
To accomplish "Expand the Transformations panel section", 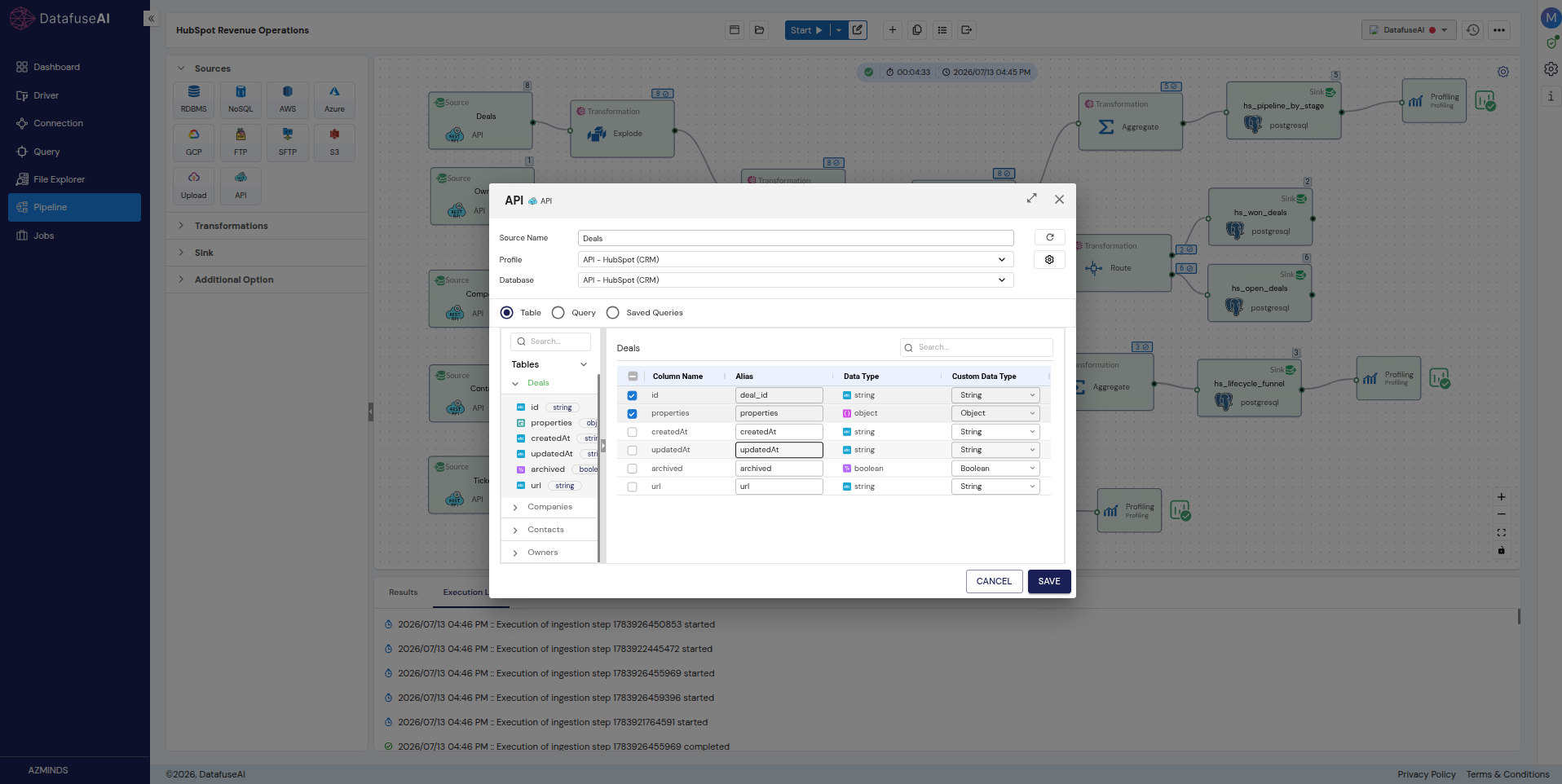I will tap(267, 226).
